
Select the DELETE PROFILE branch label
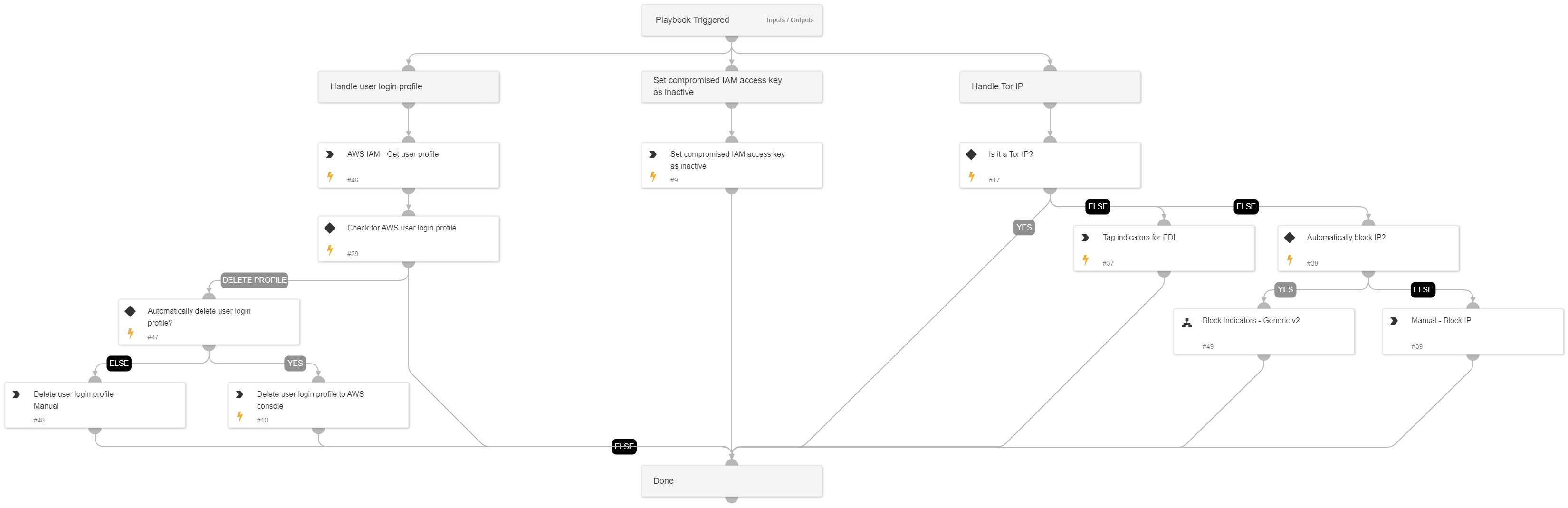(x=254, y=280)
